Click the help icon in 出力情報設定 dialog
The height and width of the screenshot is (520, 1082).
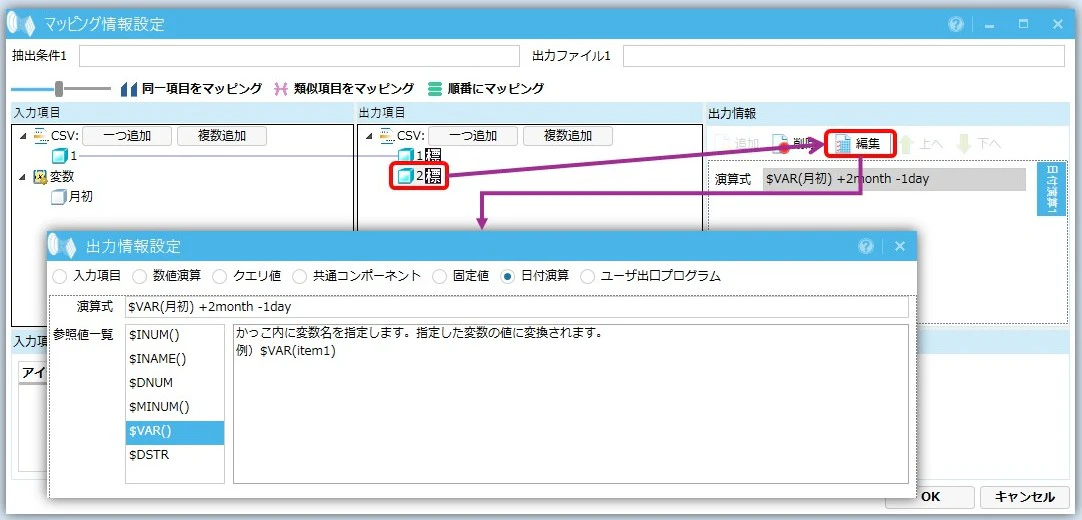point(866,246)
